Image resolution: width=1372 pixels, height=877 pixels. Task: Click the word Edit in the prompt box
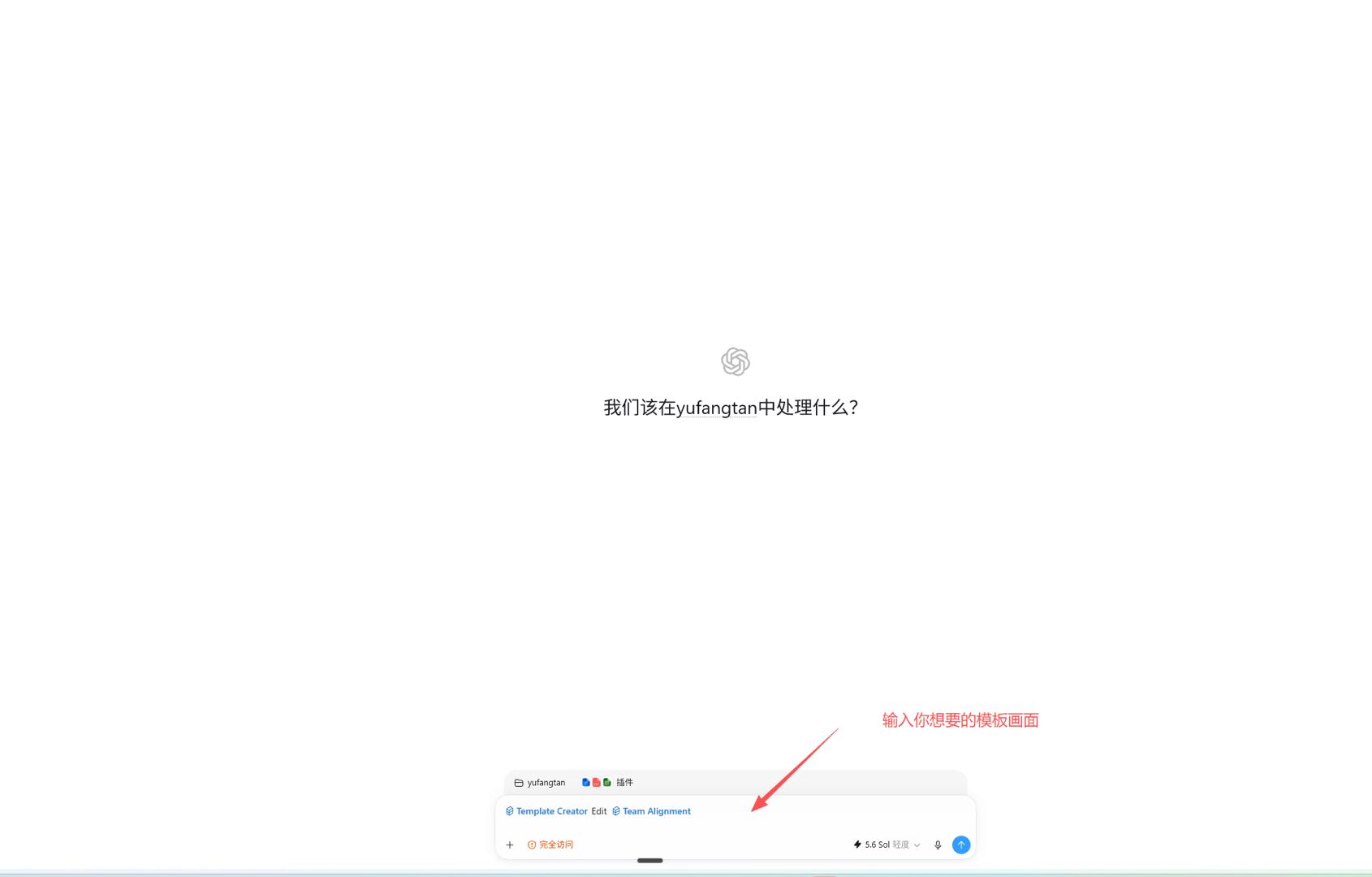coord(599,811)
